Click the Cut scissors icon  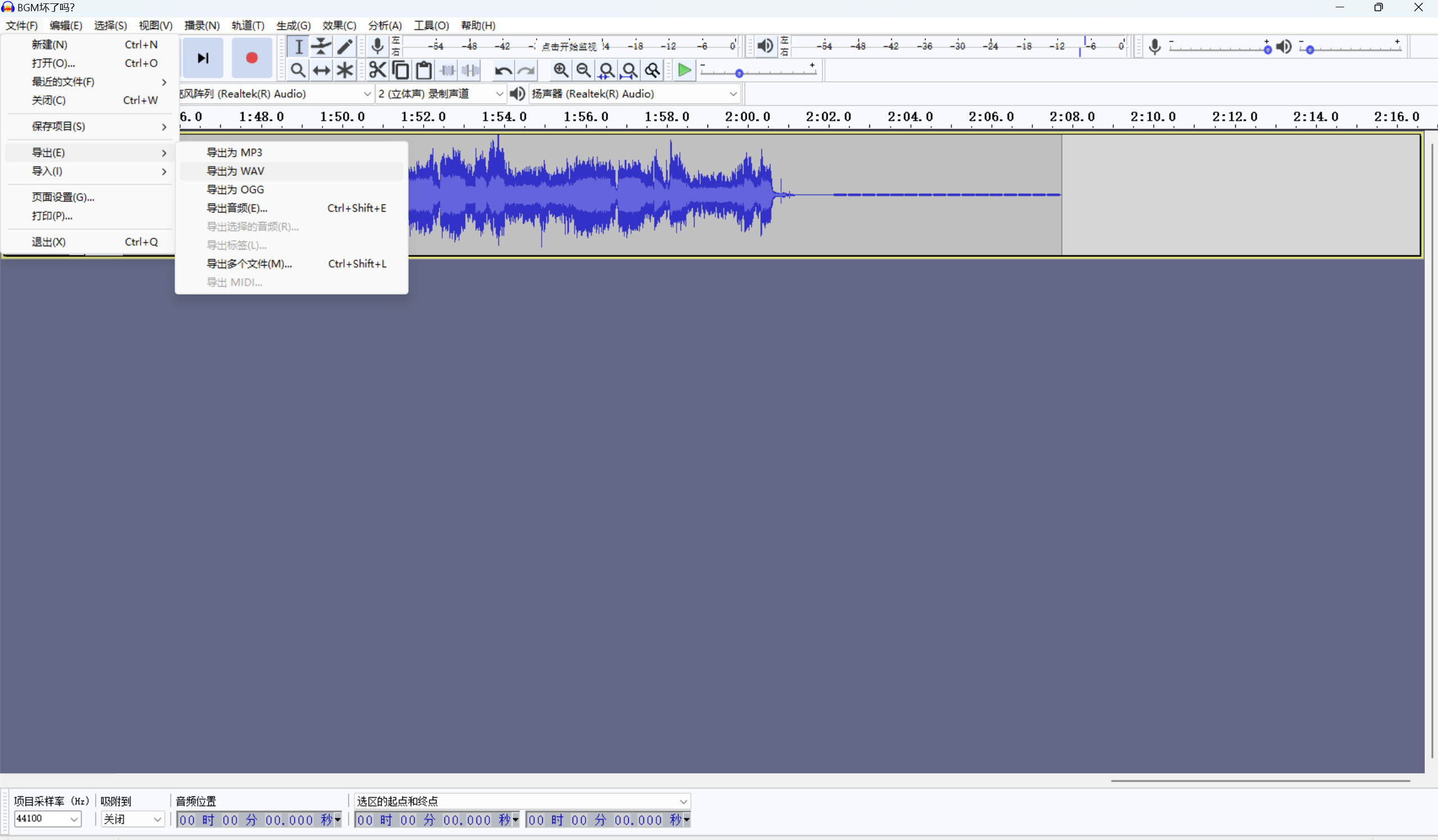(377, 70)
